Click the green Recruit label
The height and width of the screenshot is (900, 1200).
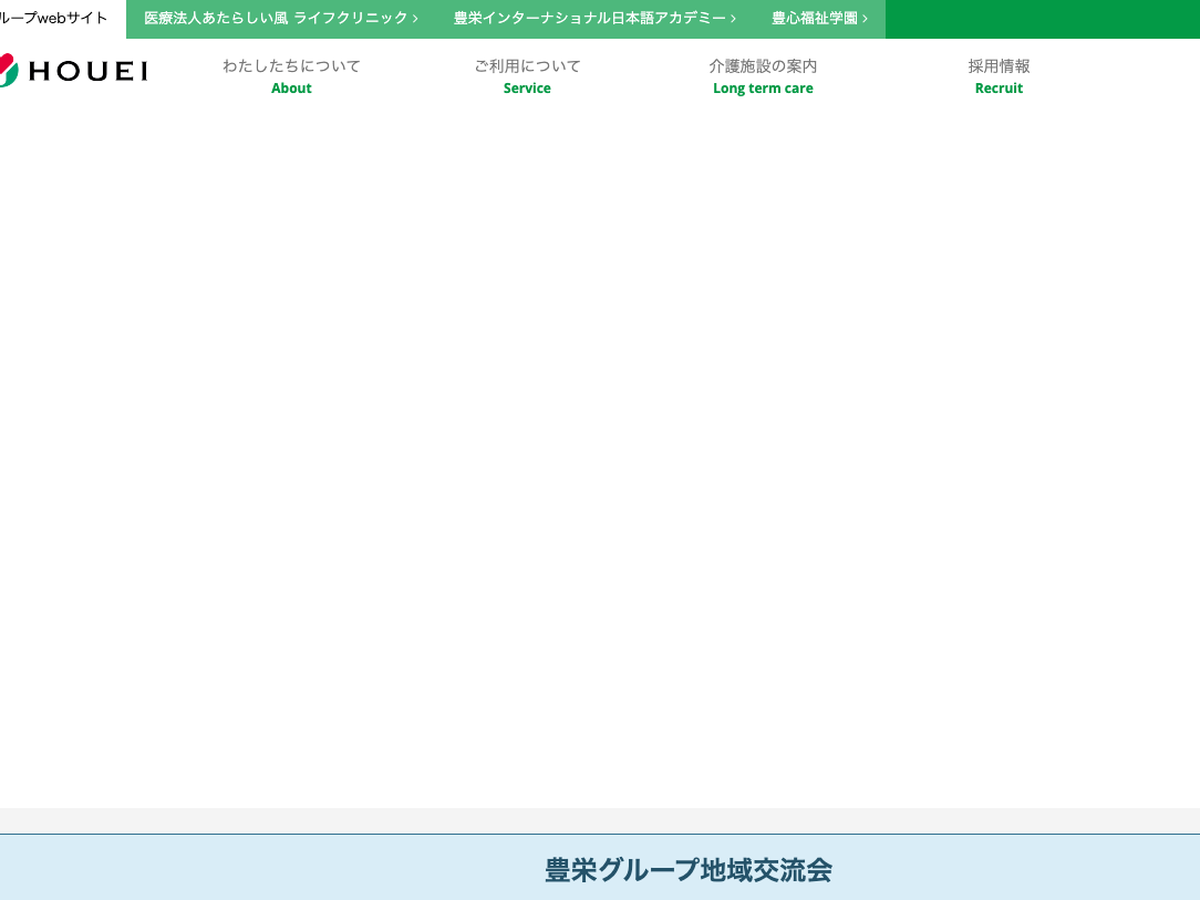[x=999, y=88]
